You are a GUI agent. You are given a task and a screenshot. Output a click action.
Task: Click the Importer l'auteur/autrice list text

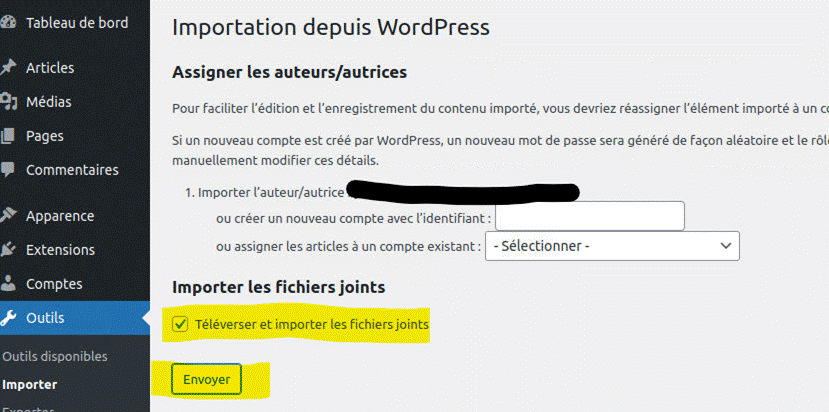(x=271, y=193)
